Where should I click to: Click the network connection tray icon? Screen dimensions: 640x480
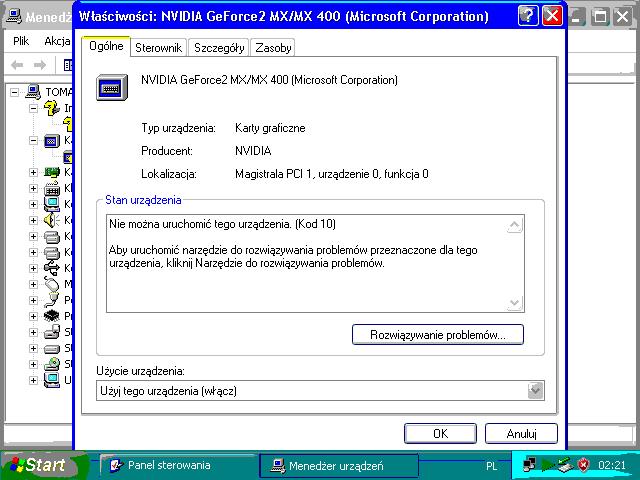[x=530, y=465]
